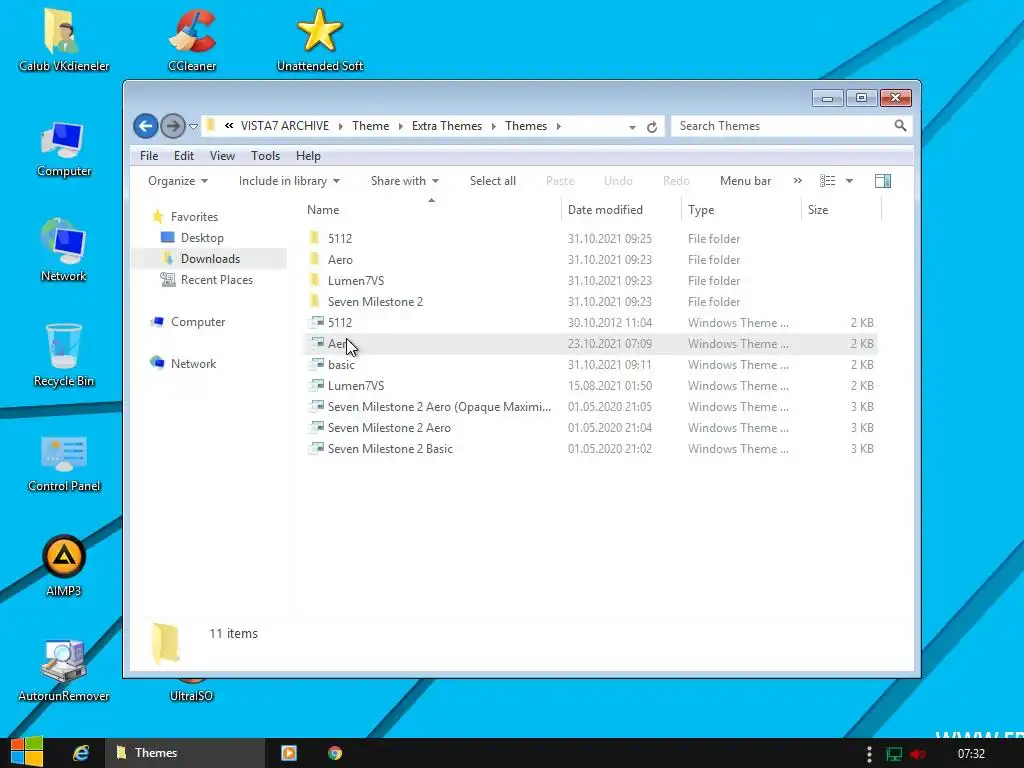Screen dimensions: 1024x768
Task: Select Computer in navigation pane
Action: [197, 322]
